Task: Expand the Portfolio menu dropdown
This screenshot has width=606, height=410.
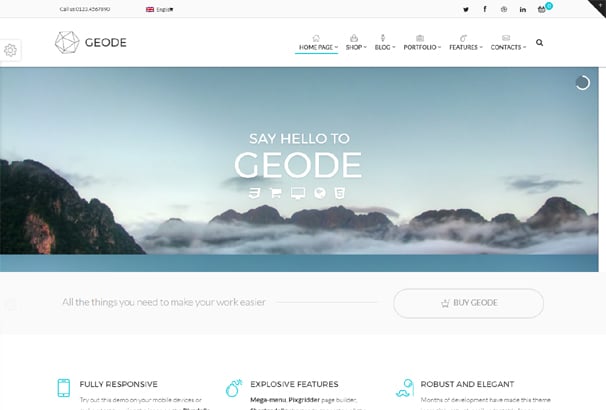Action: click(x=422, y=43)
